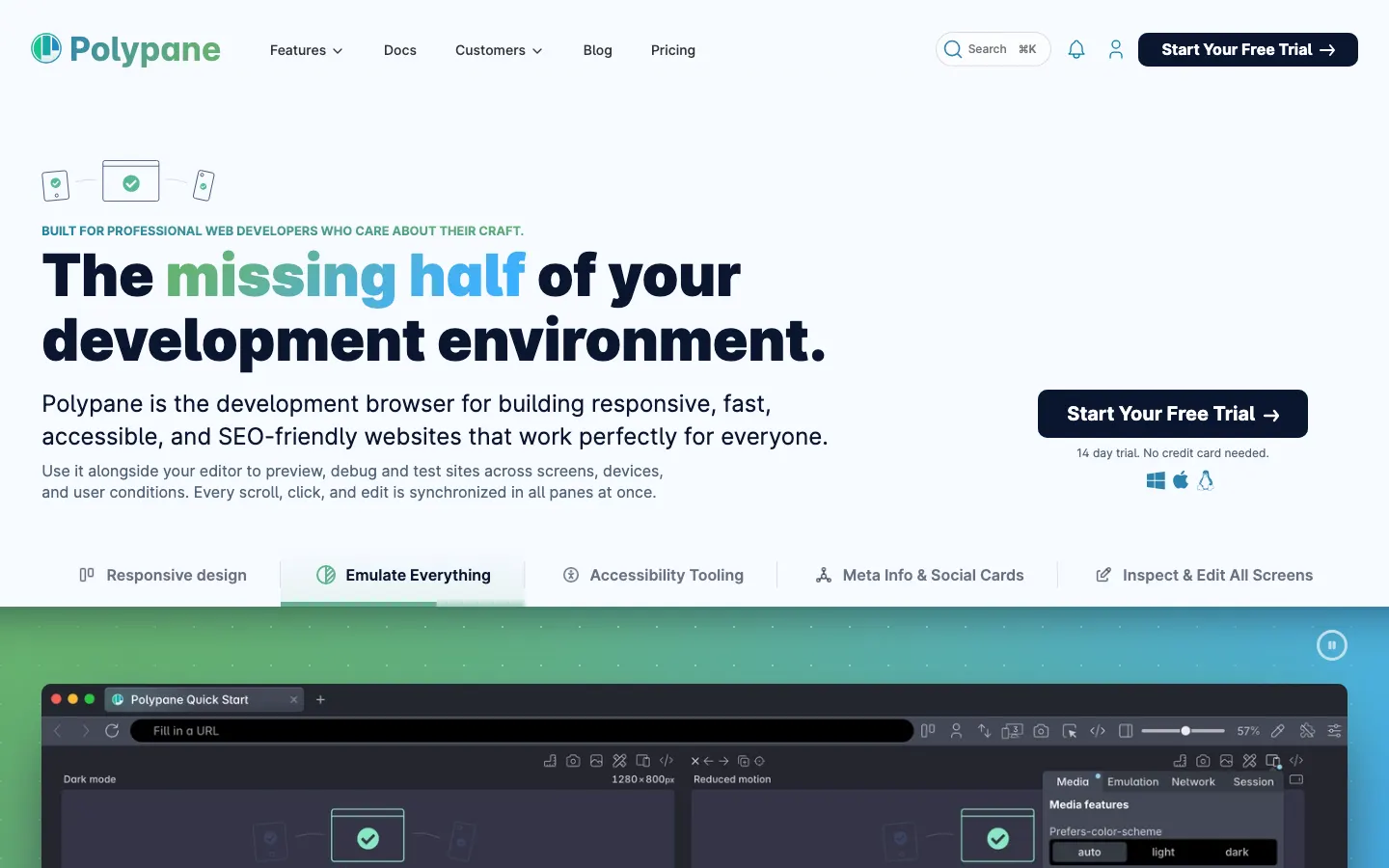Expand the Features dropdown menu
The image size is (1389, 868).
coord(306,50)
